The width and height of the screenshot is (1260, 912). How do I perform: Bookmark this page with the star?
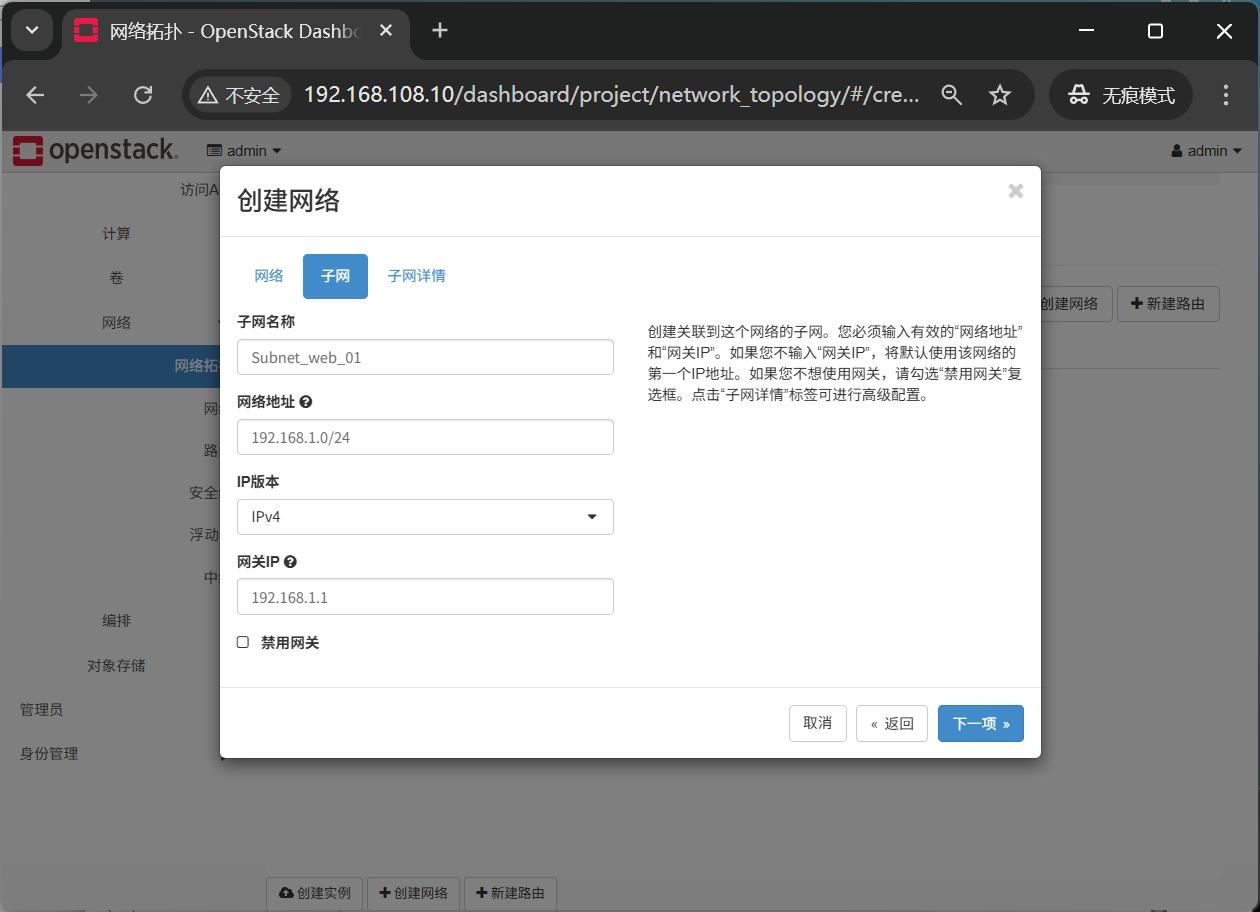click(999, 95)
